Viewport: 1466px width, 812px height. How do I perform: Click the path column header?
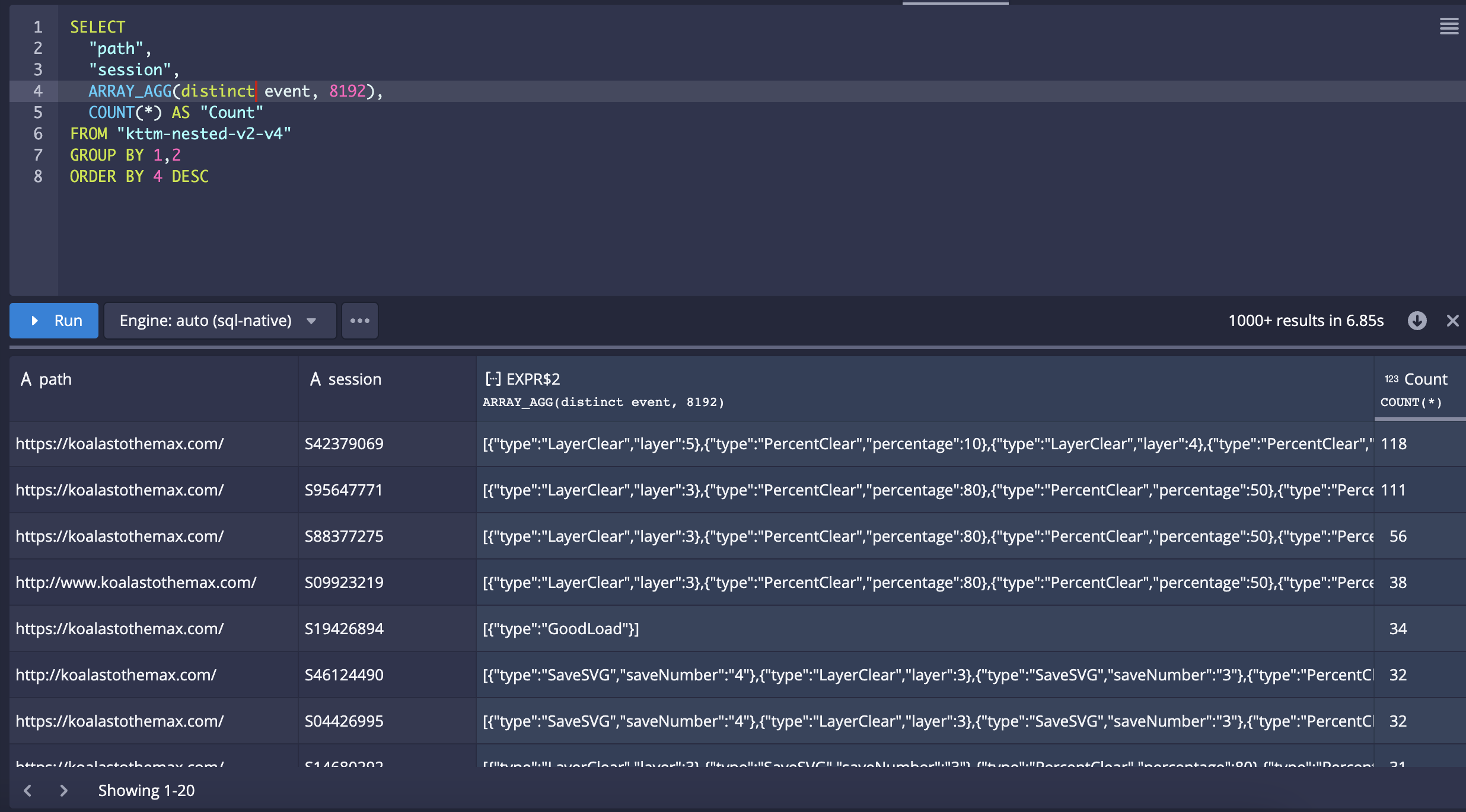click(x=55, y=379)
